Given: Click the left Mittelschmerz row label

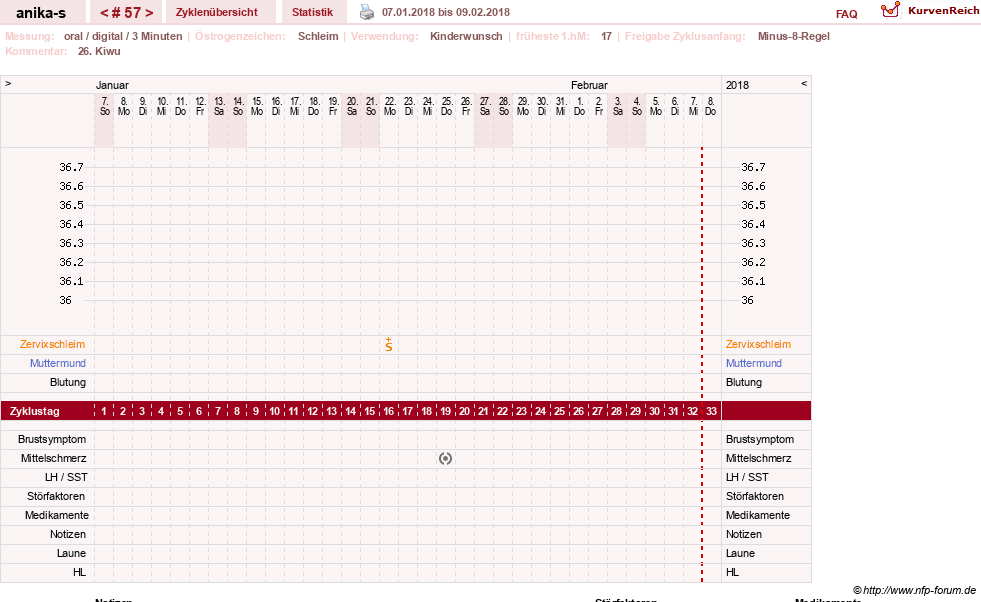Looking at the screenshot, I should [53, 458].
